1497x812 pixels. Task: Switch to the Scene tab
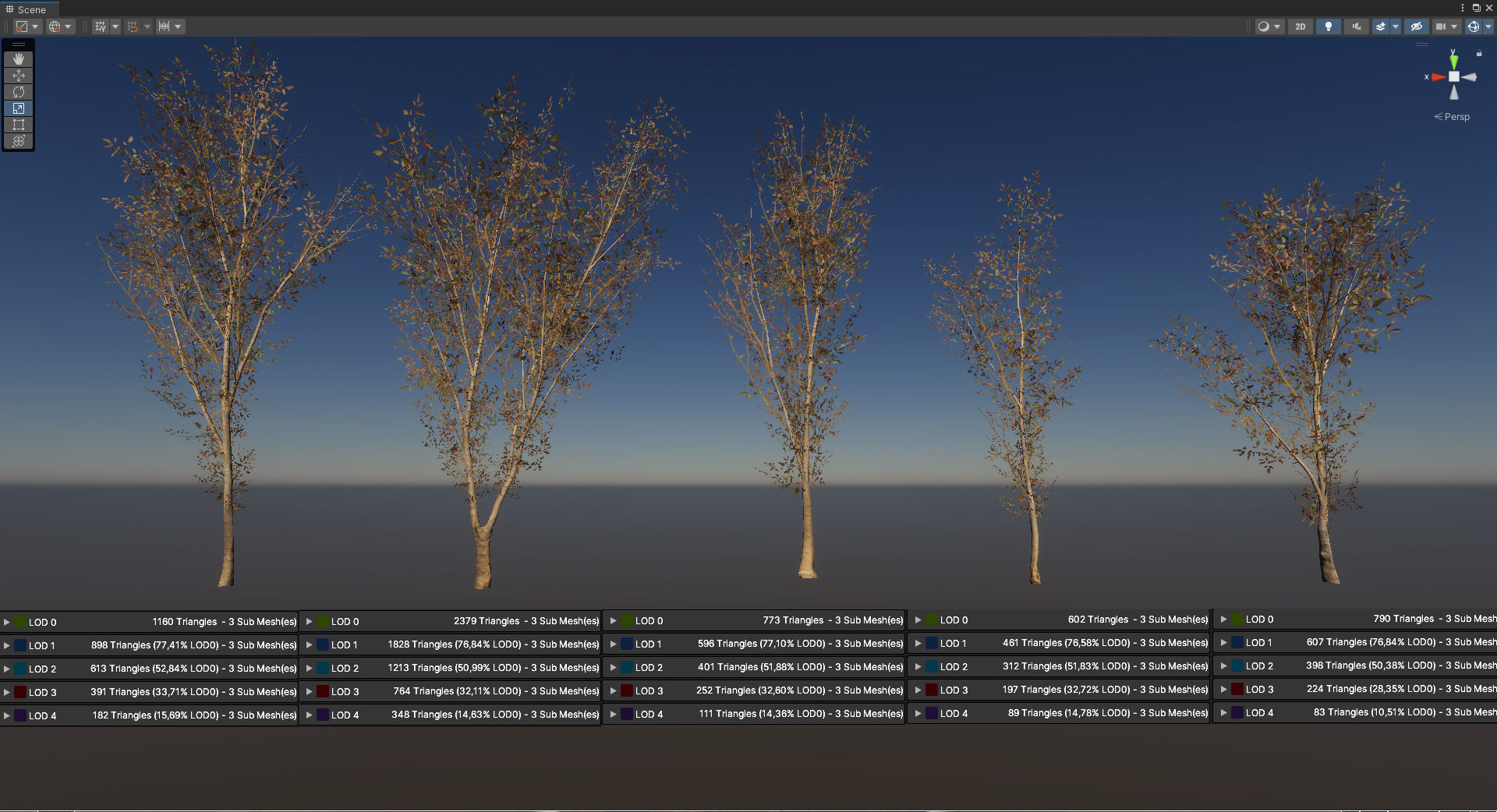pyautogui.click(x=29, y=9)
